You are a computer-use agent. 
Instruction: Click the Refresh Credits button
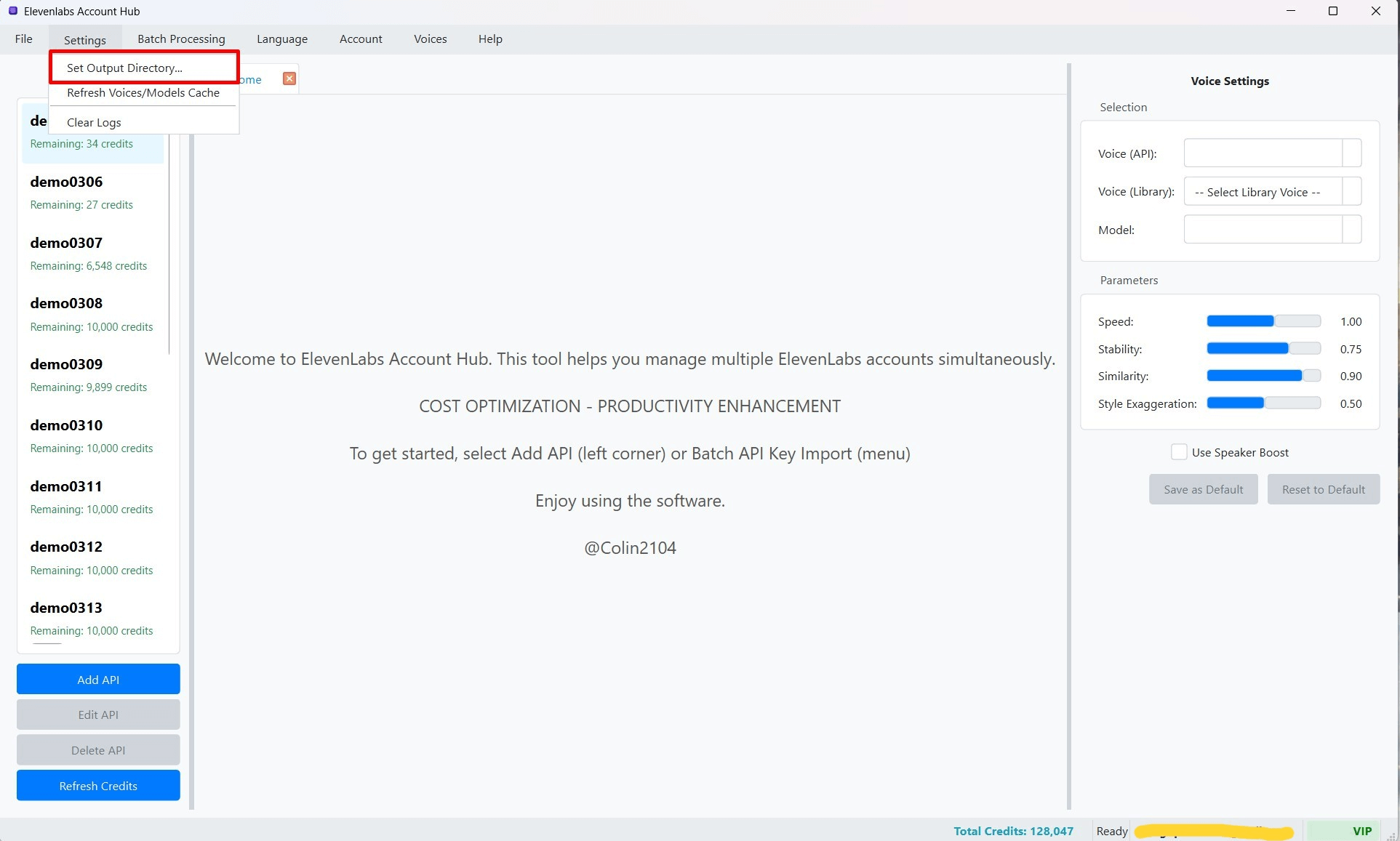point(98,786)
